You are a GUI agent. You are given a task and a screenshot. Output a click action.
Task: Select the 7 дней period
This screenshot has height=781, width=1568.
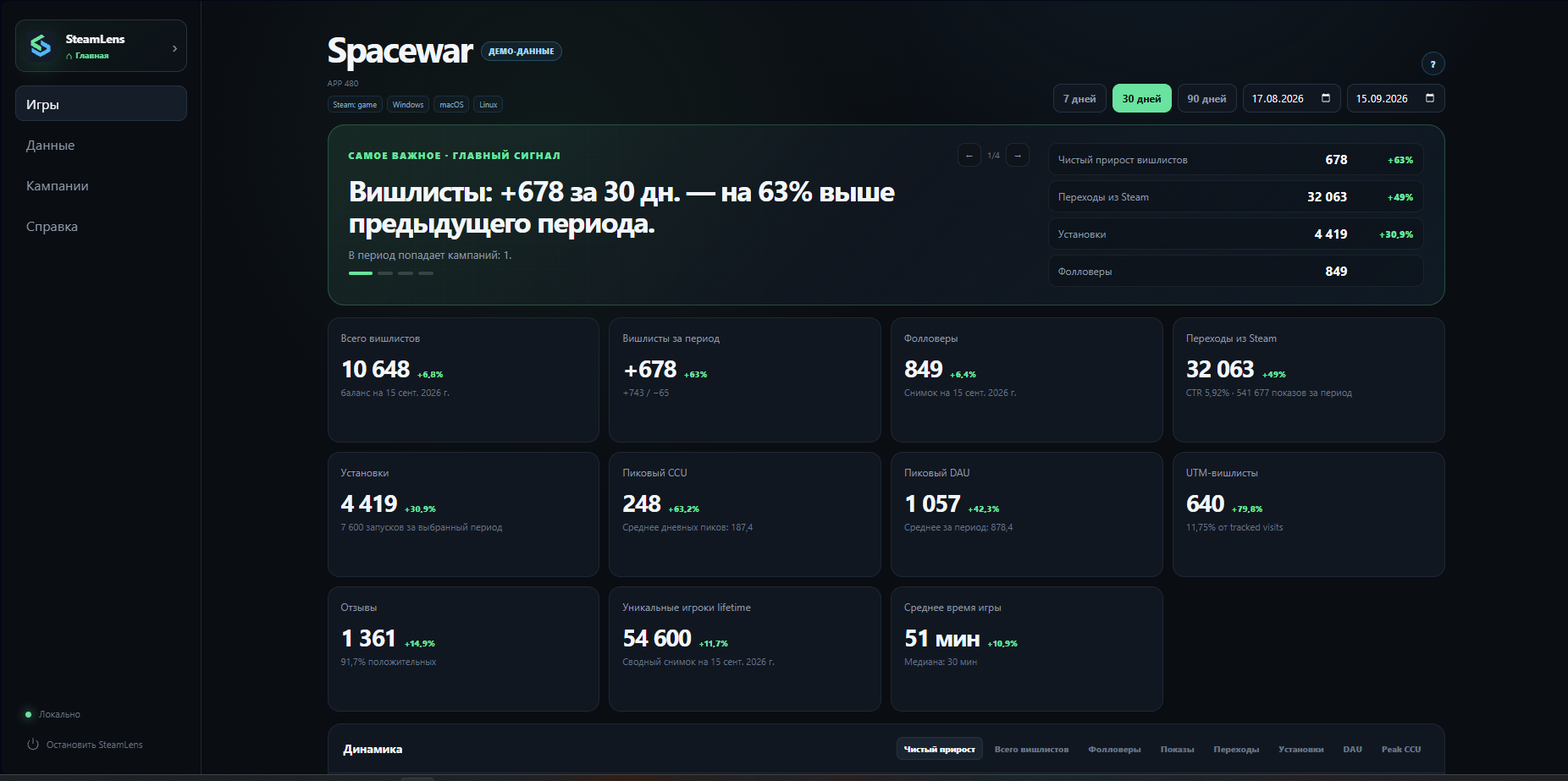point(1079,98)
